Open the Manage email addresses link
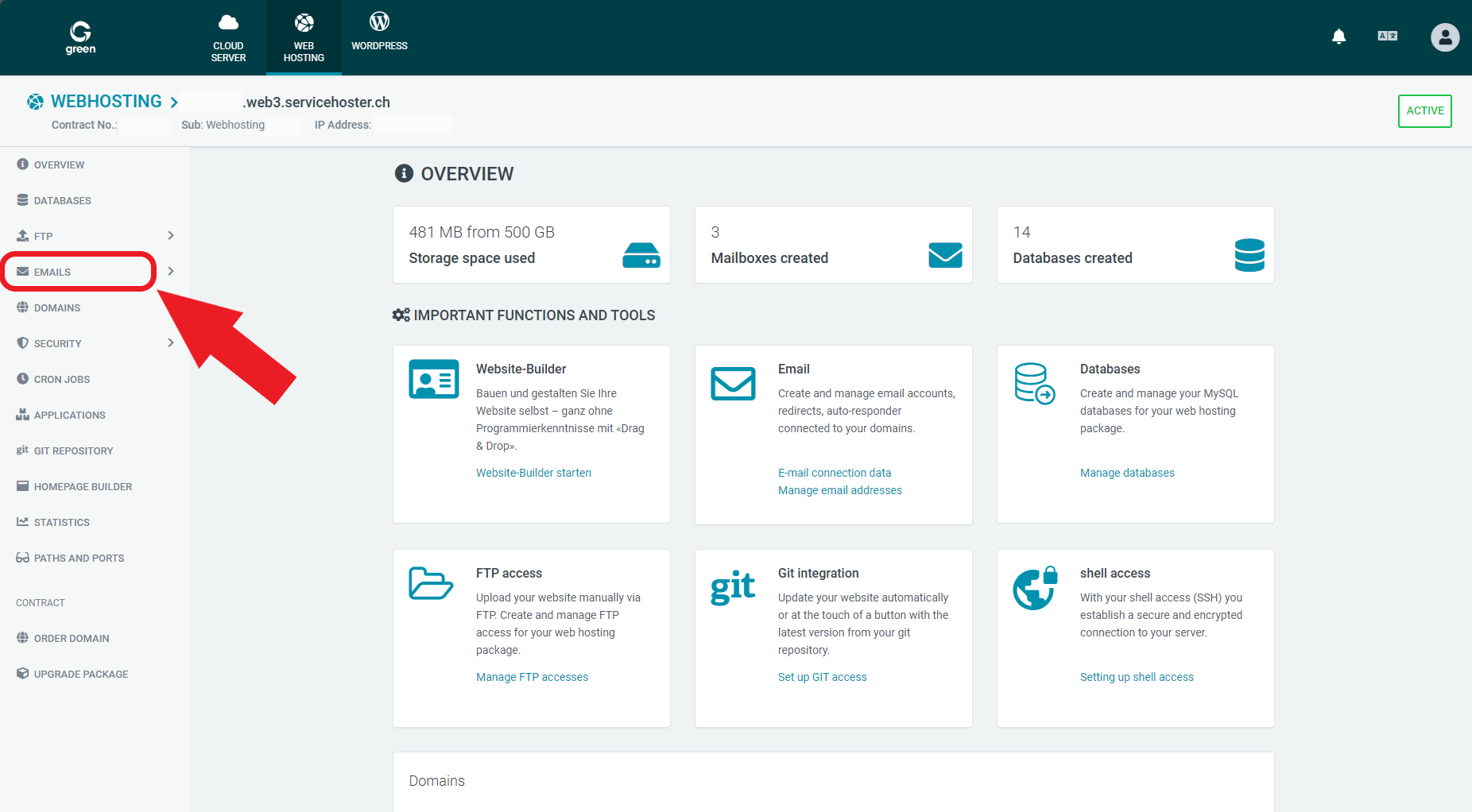Screen dimensions: 1472x812 click(840, 490)
